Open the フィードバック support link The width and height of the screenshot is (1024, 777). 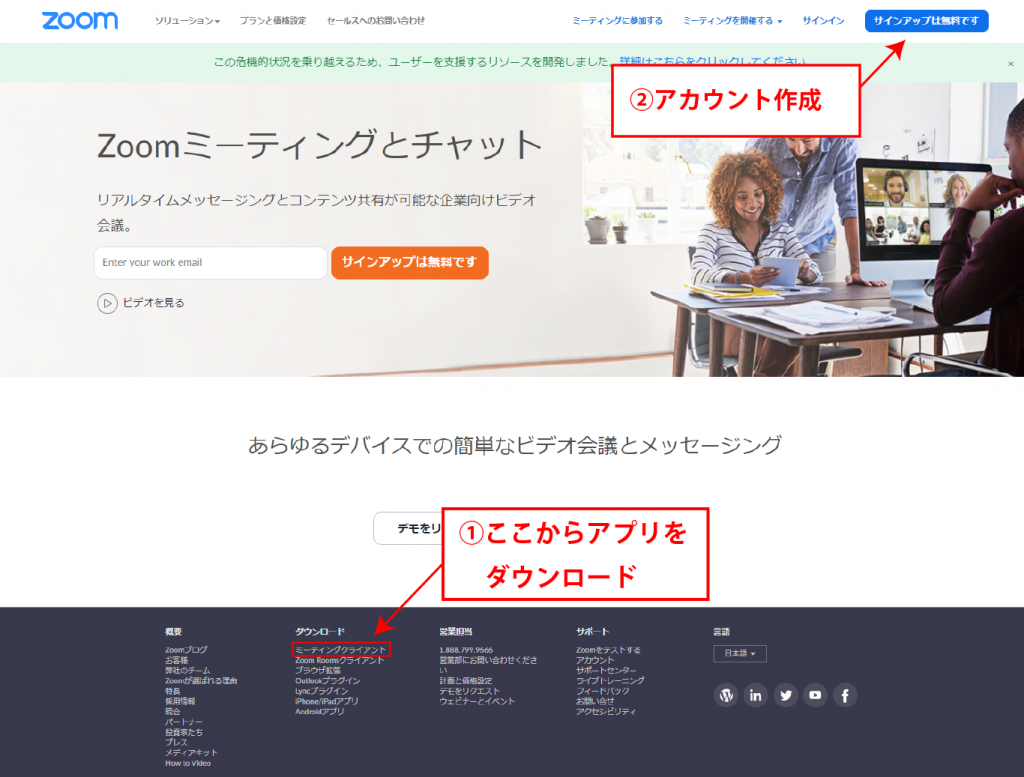(x=602, y=691)
